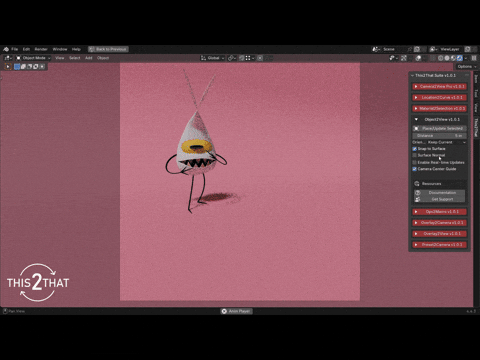Image resolution: width=480 pixels, height=360 pixels.
Task: Expand the Overlay2Camera panel
Action: pos(439,223)
